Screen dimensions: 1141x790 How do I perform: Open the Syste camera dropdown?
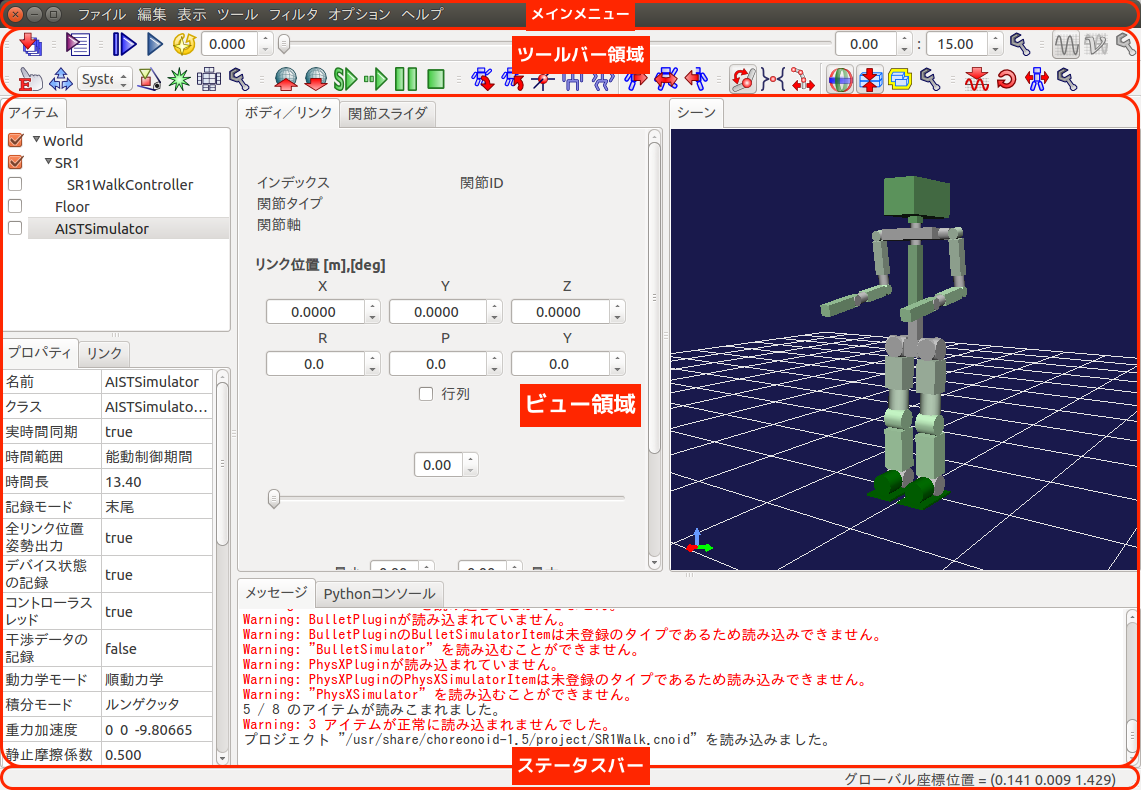[104, 79]
